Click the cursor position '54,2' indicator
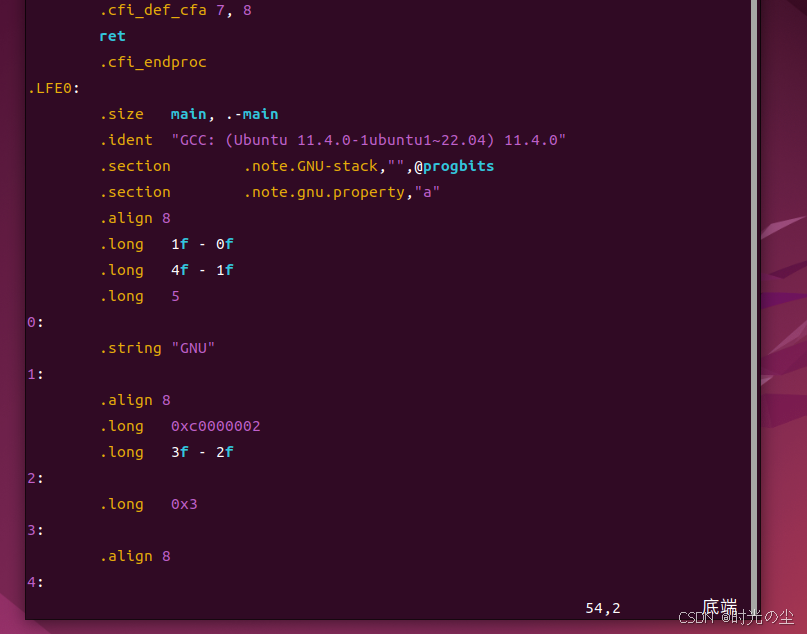The height and width of the screenshot is (634, 807). (603, 608)
